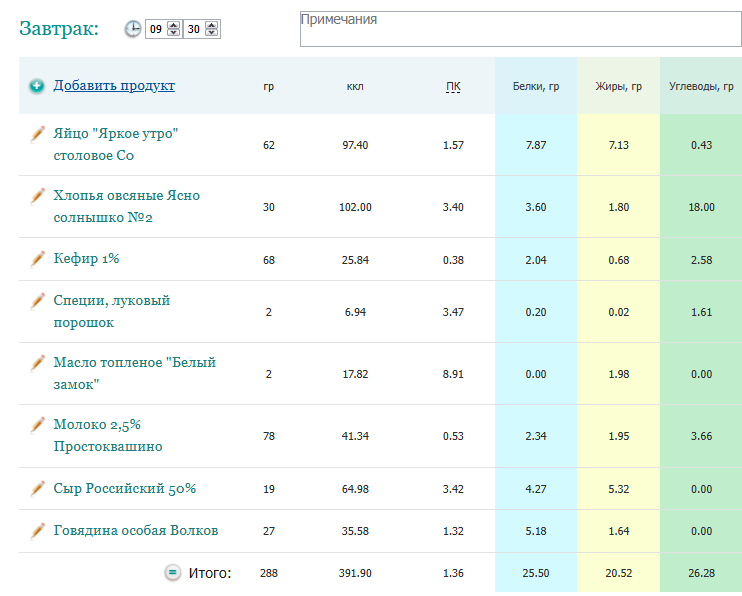742x596 pixels.
Task: Click the ПК column header
Action: pyautogui.click(x=453, y=86)
